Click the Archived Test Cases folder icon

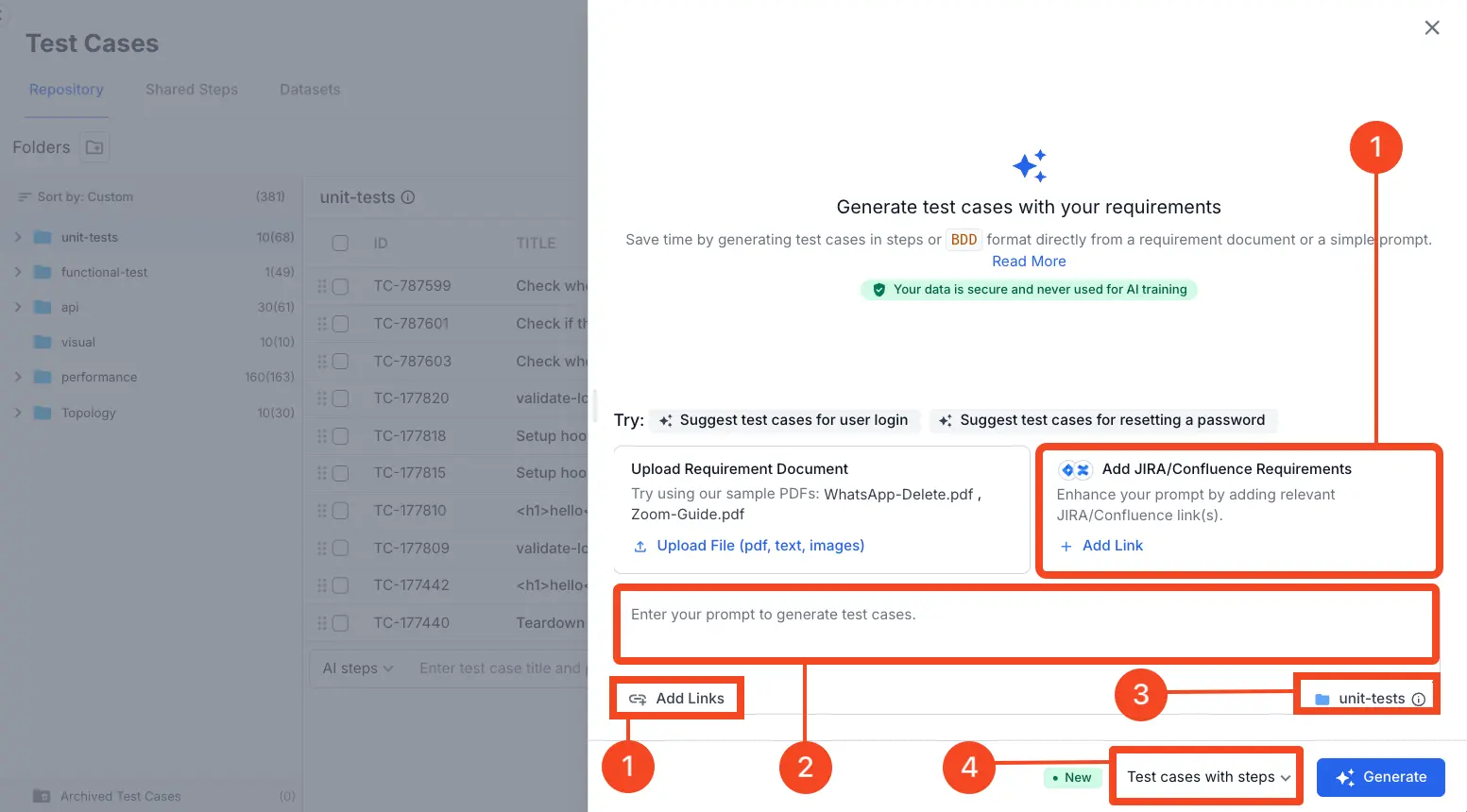tap(42, 796)
